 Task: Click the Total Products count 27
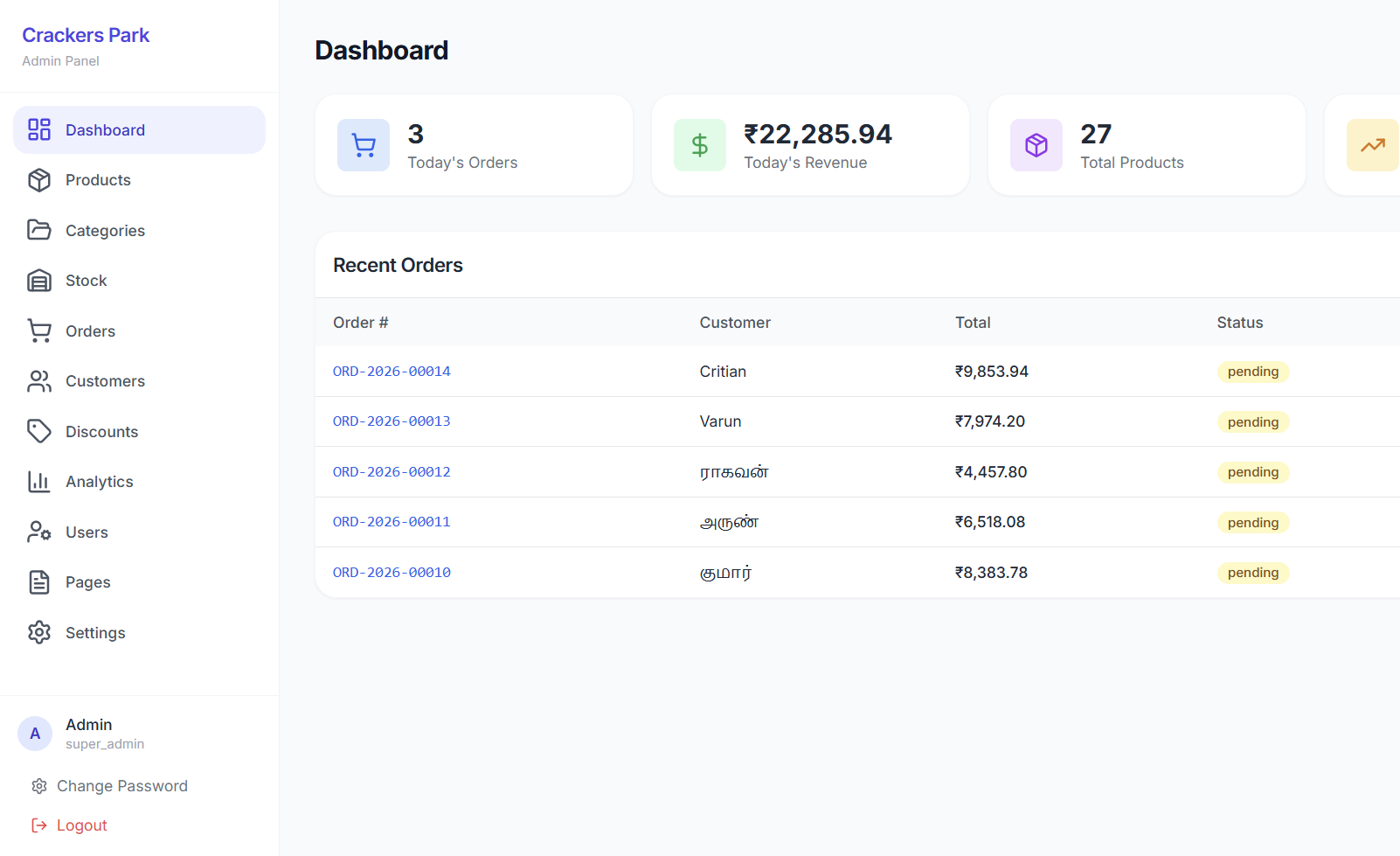pos(1096,134)
